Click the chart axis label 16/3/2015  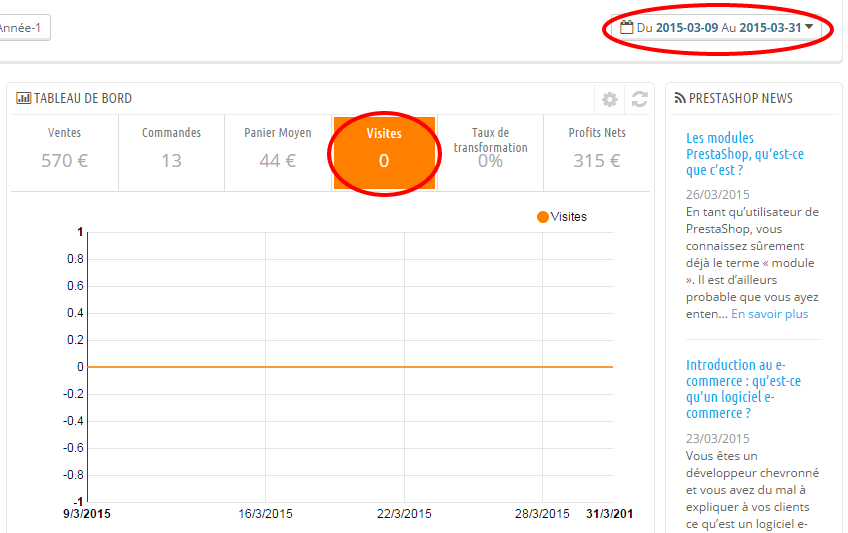[x=265, y=514]
